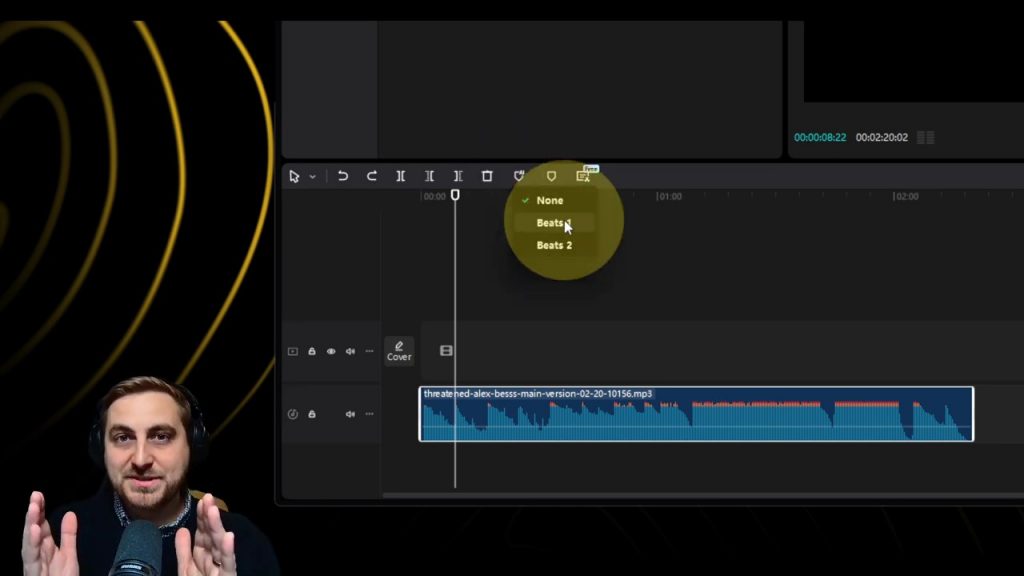Click the redo arrow icon
This screenshot has width=1024, height=576.
tap(371, 176)
